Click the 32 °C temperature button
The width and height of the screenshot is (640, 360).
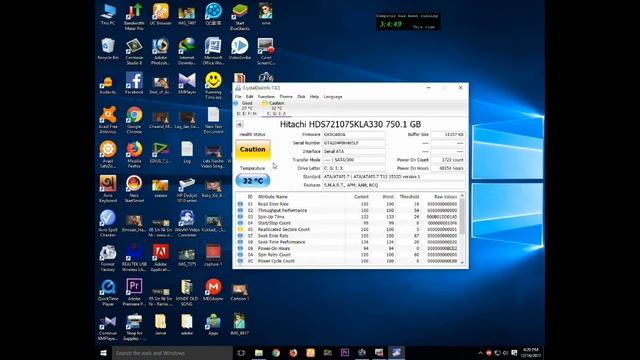click(x=253, y=180)
